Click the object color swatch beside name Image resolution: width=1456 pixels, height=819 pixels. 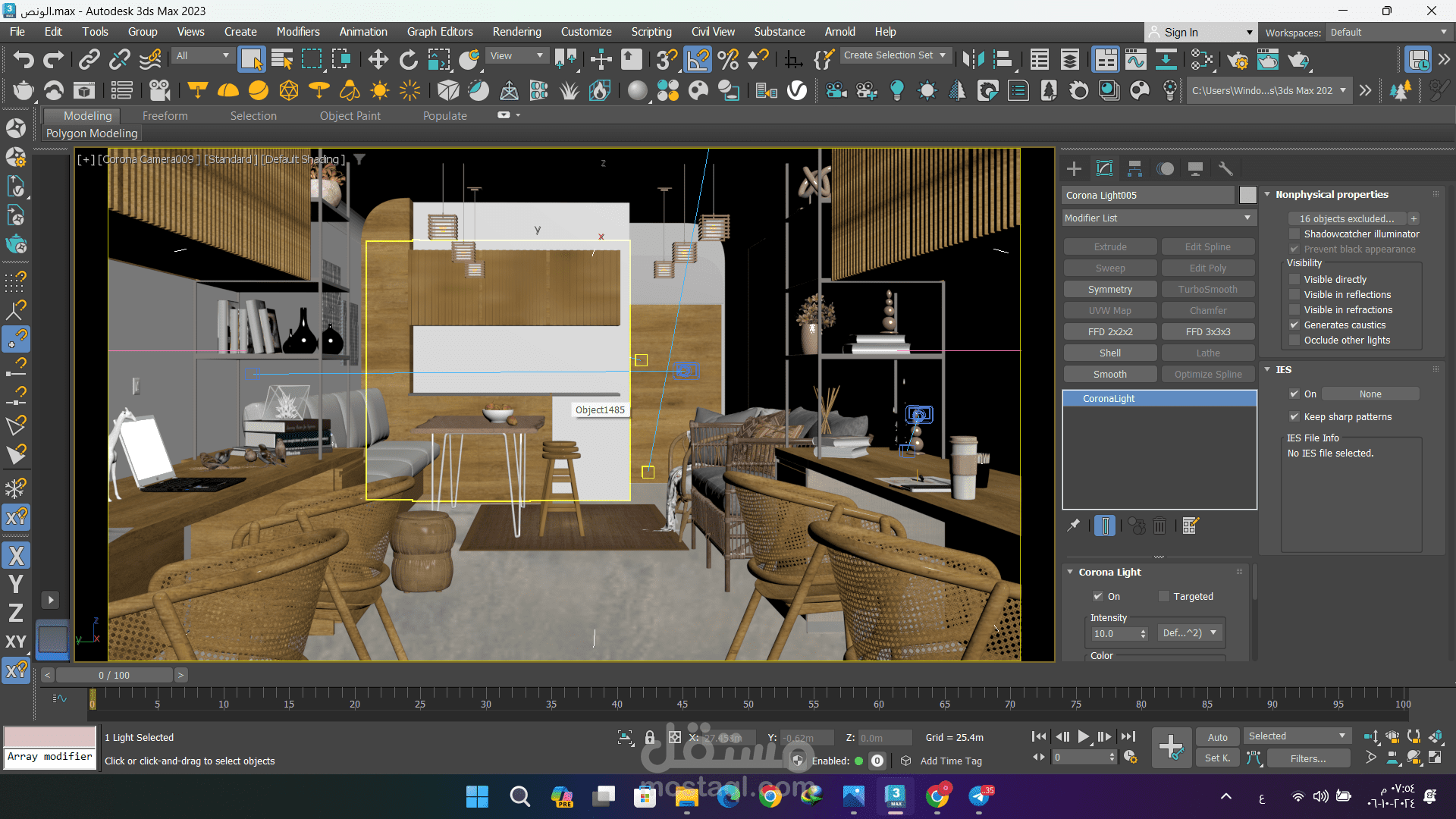coord(1247,195)
